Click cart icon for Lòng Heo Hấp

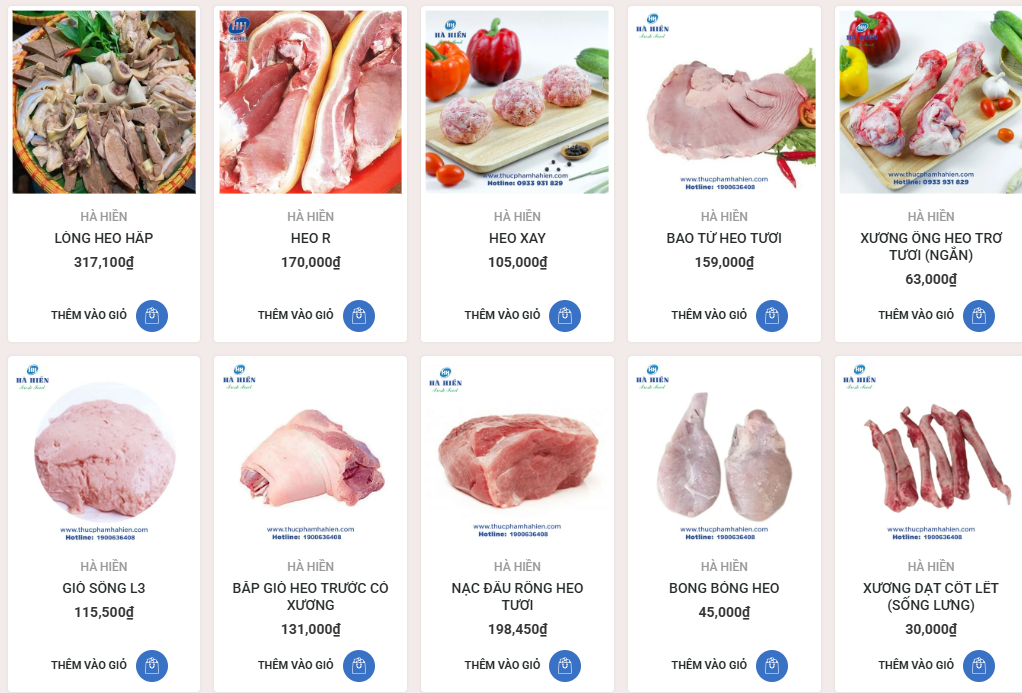pyautogui.click(x=152, y=316)
